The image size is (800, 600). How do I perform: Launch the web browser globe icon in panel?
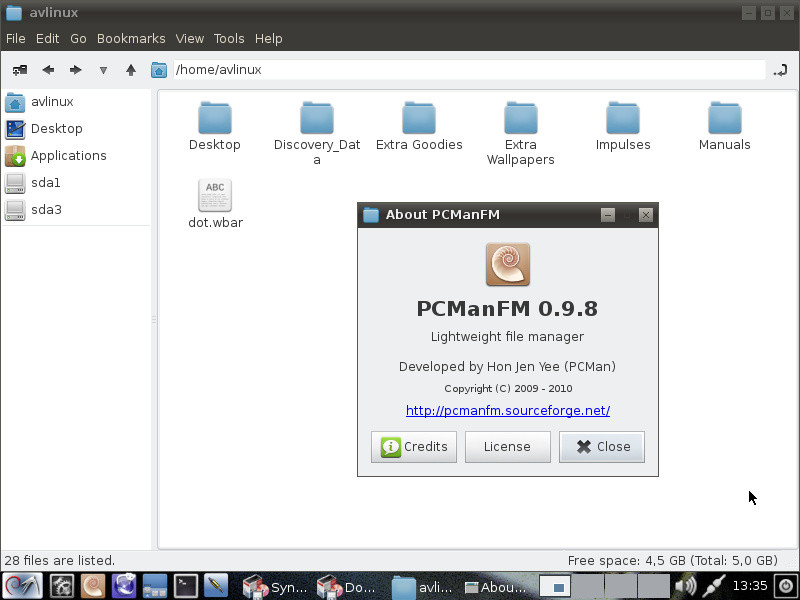click(124, 586)
